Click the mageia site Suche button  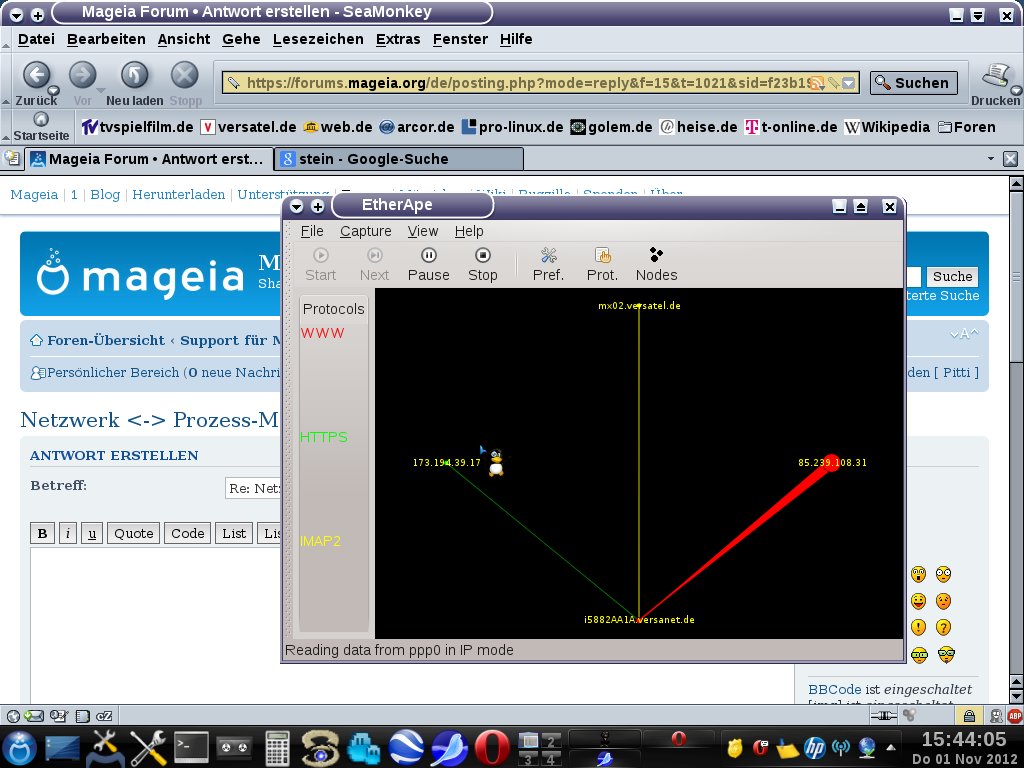952,276
